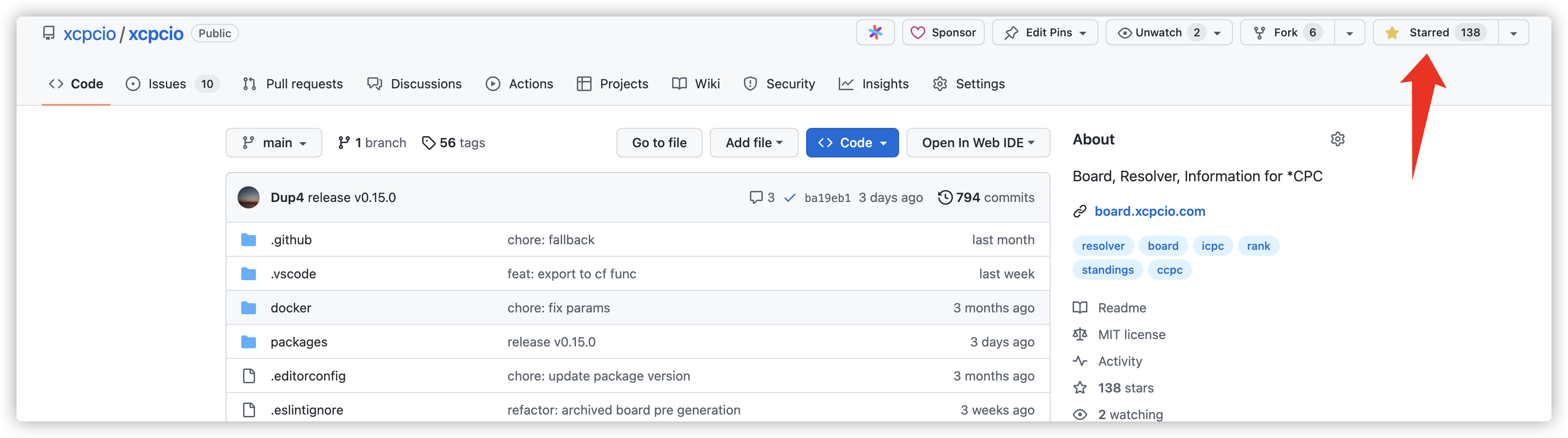Expand the star lists dropdown arrow

tap(1513, 34)
